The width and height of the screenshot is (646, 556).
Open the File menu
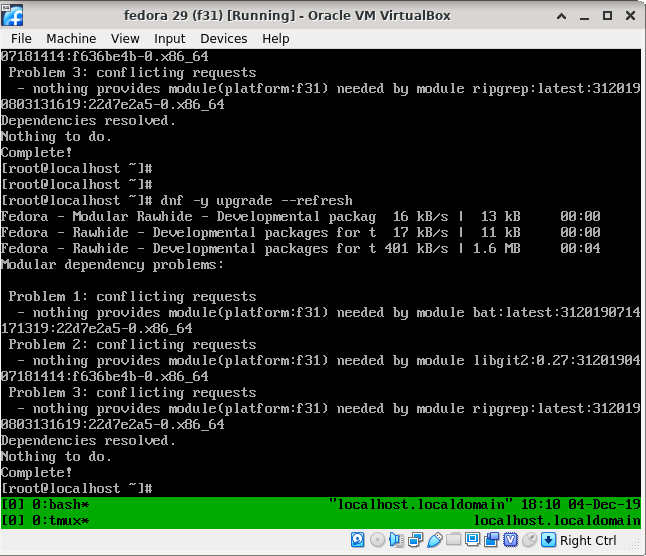tap(21, 39)
